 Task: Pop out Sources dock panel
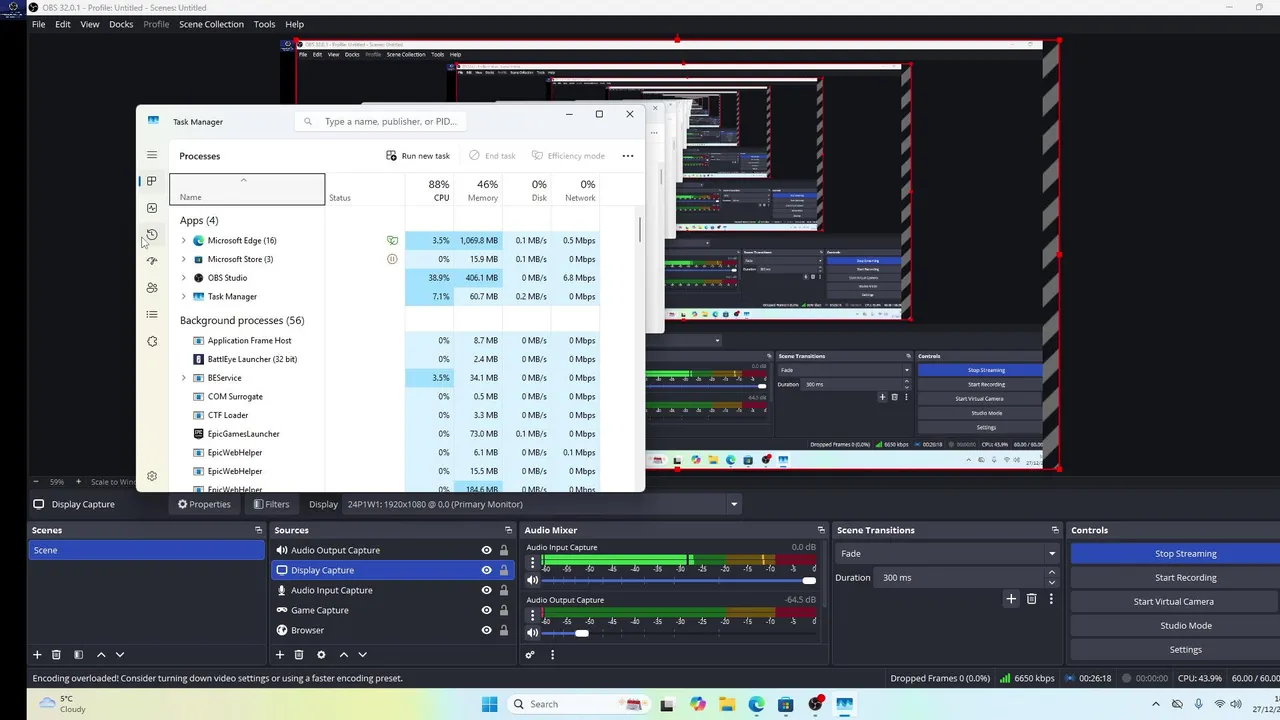[x=508, y=530]
